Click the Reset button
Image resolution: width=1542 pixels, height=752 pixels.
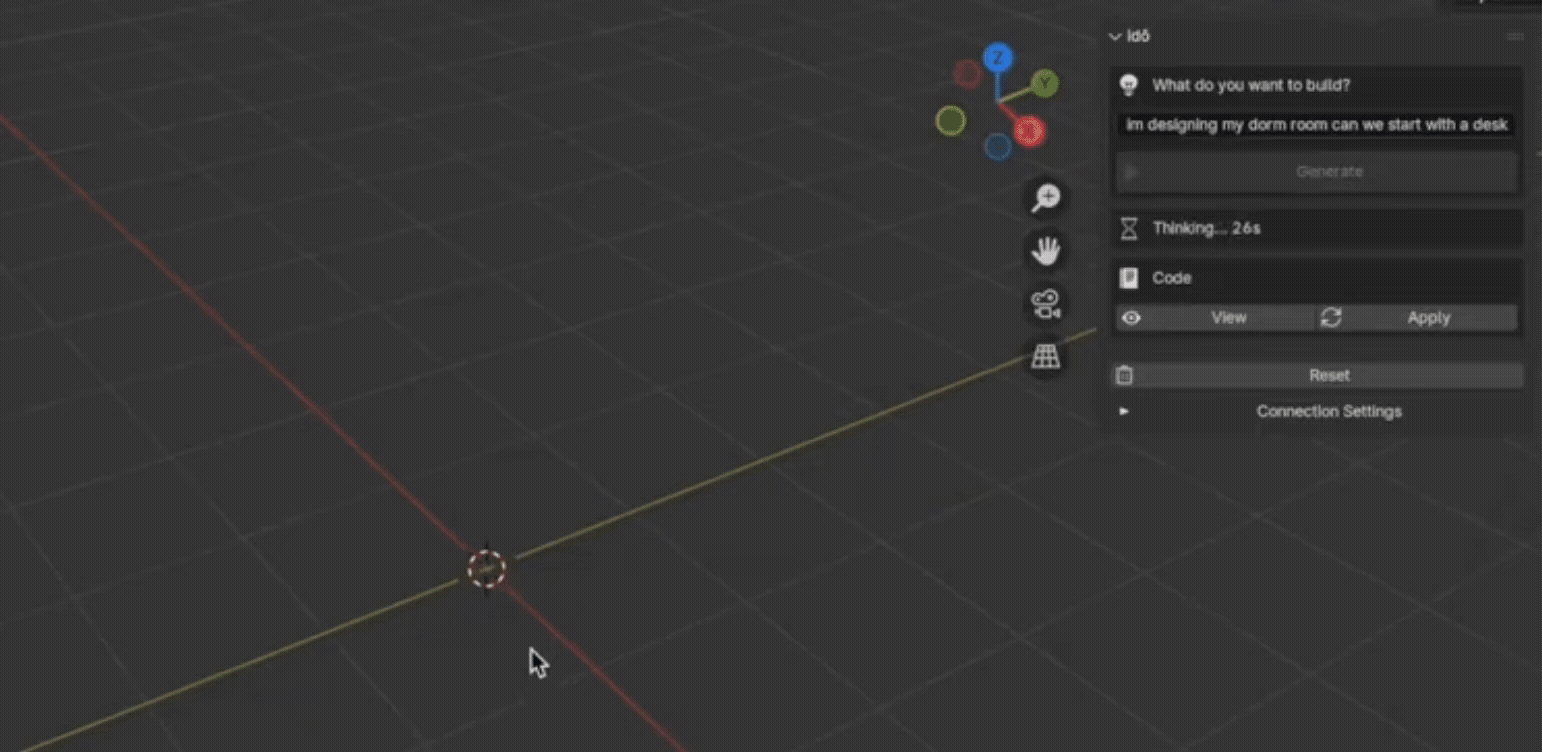(x=1317, y=376)
